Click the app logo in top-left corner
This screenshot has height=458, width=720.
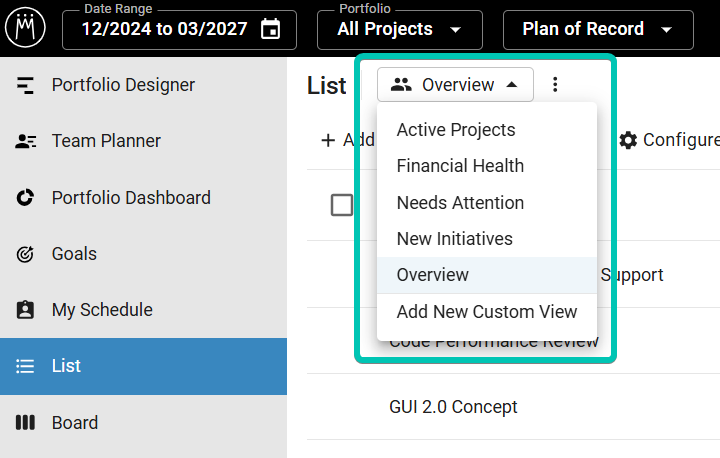[x=25, y=28]
